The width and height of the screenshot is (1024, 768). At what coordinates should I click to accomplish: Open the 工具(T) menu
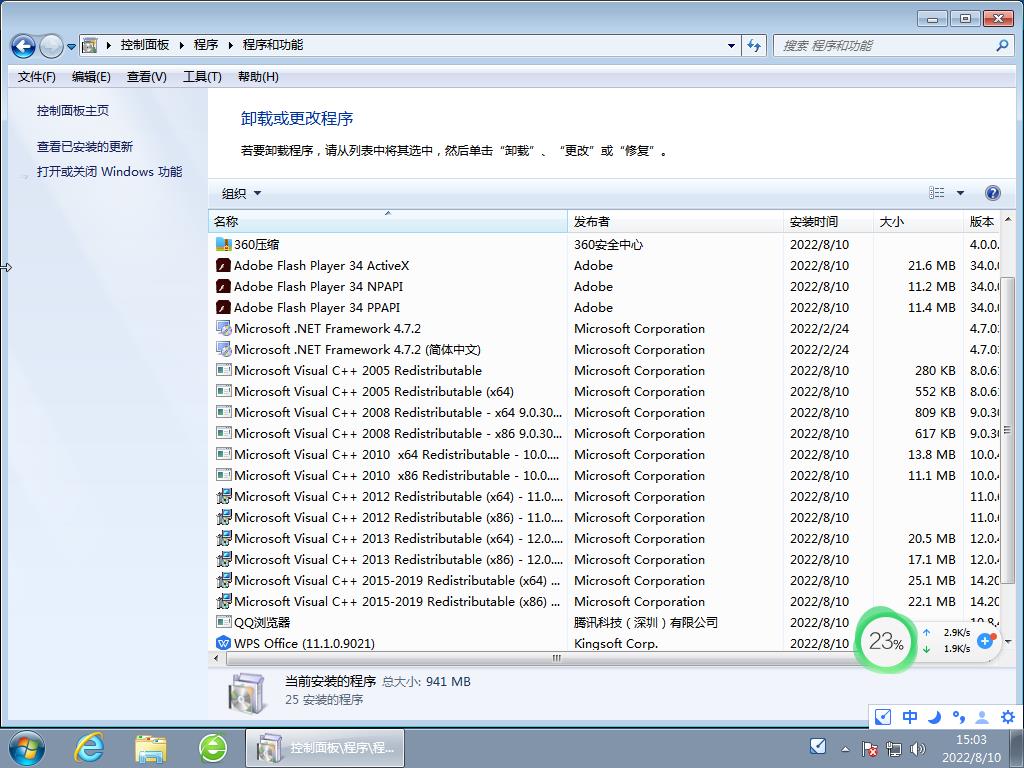click(x=202, y=77)
